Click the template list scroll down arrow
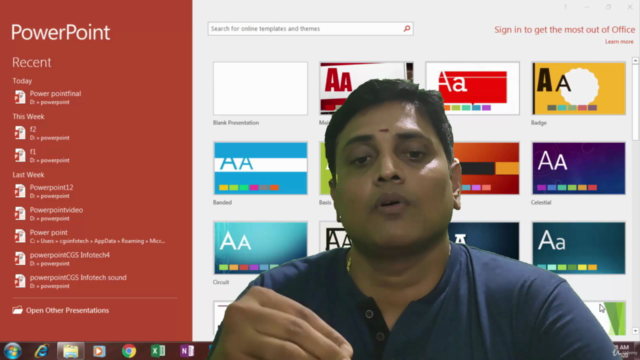The width and height of the screenshot is (640, 360). pyautogui.click(x=635, y=331)
